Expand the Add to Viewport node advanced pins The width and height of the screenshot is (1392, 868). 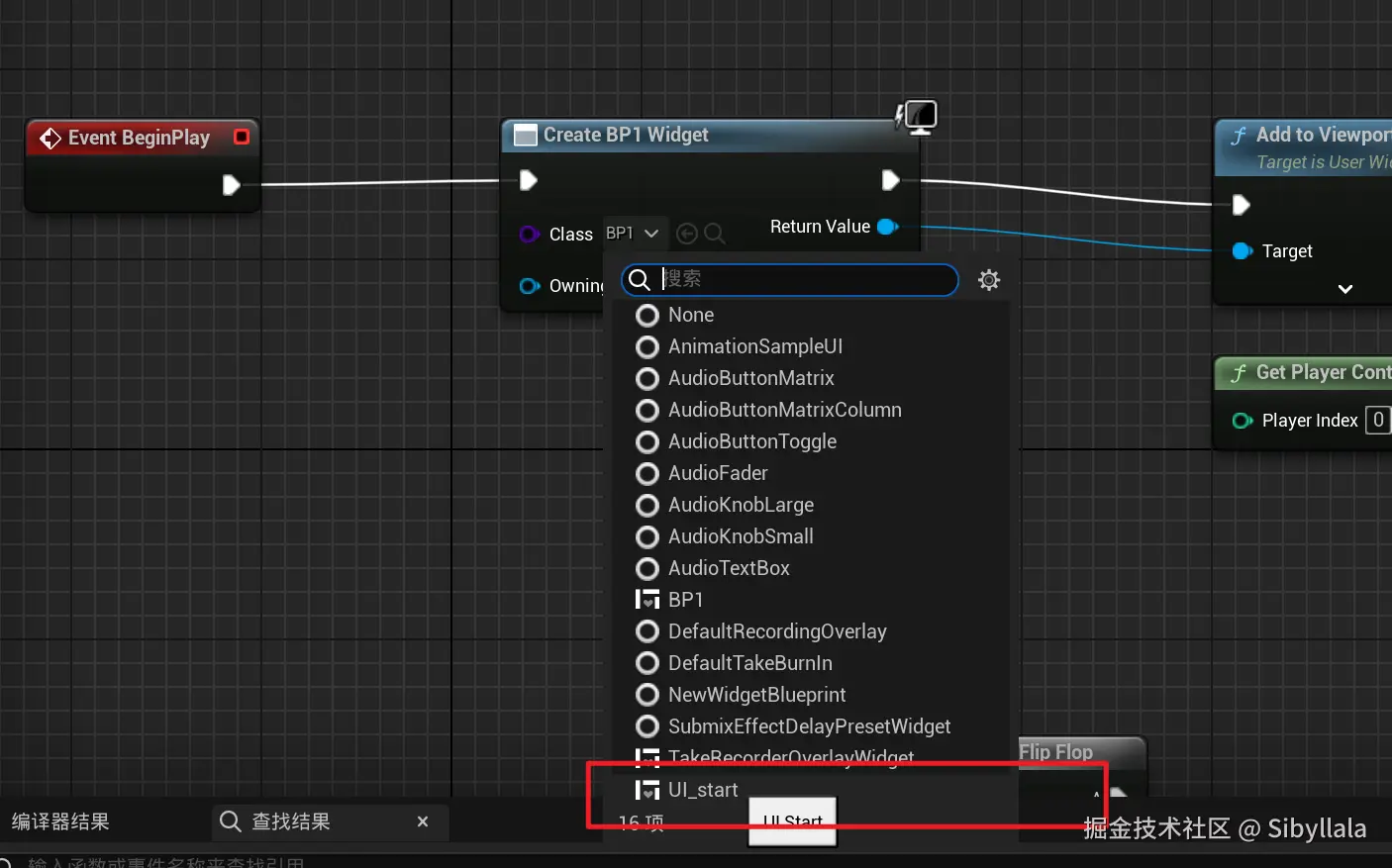pyautogui.click(x=1344, y=289)
